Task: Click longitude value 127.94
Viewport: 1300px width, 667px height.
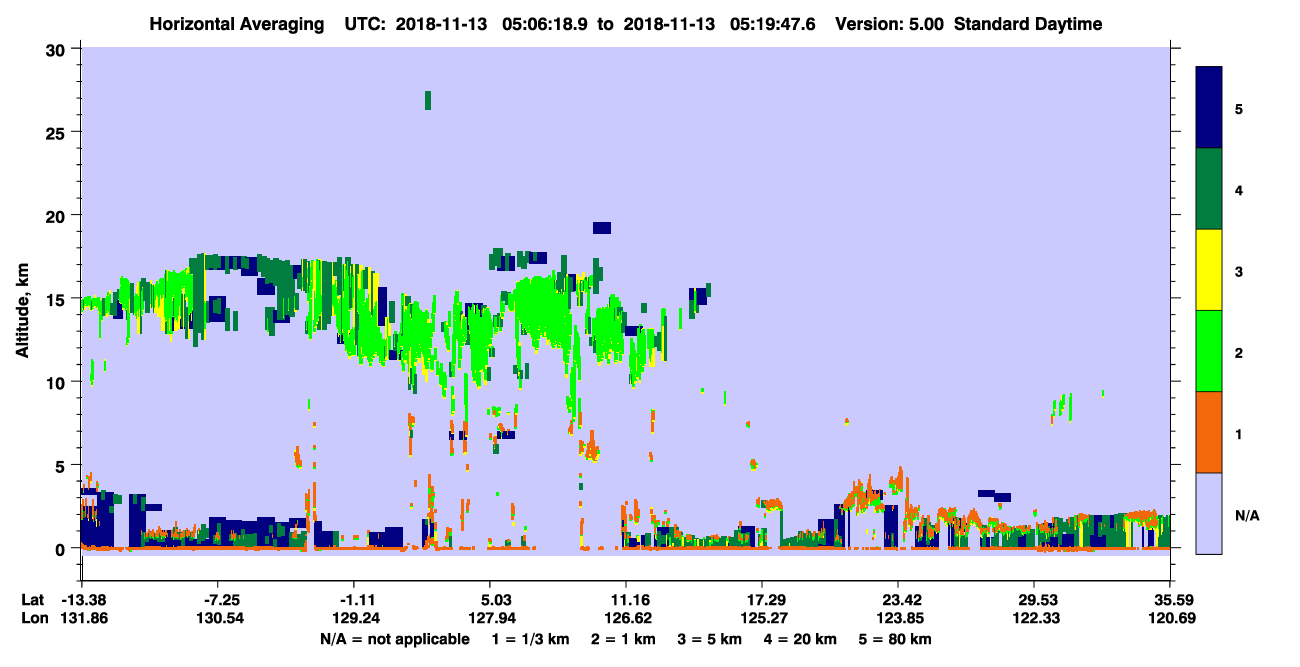Action: pyautogui.click(x=490, y=619)
